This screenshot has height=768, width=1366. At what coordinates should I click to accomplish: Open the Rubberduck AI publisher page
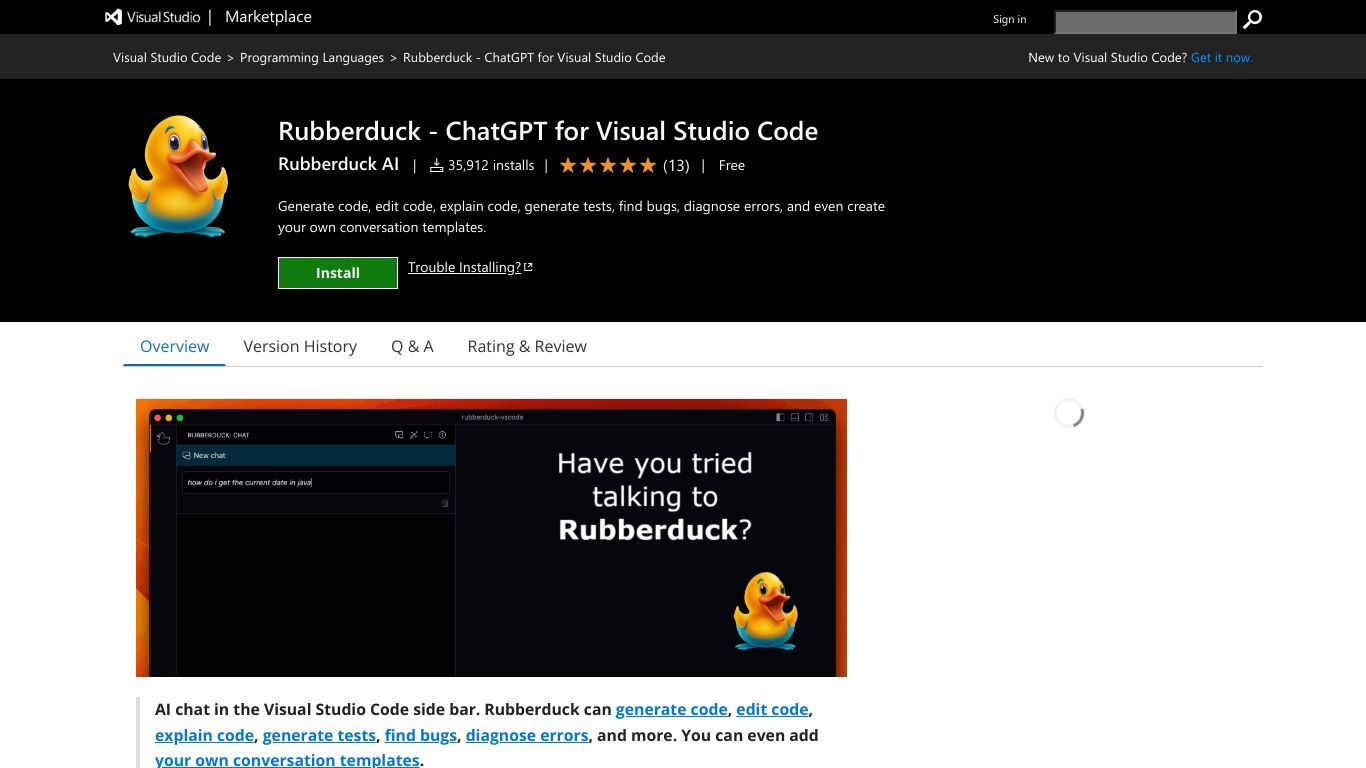(x=338, y=164)
